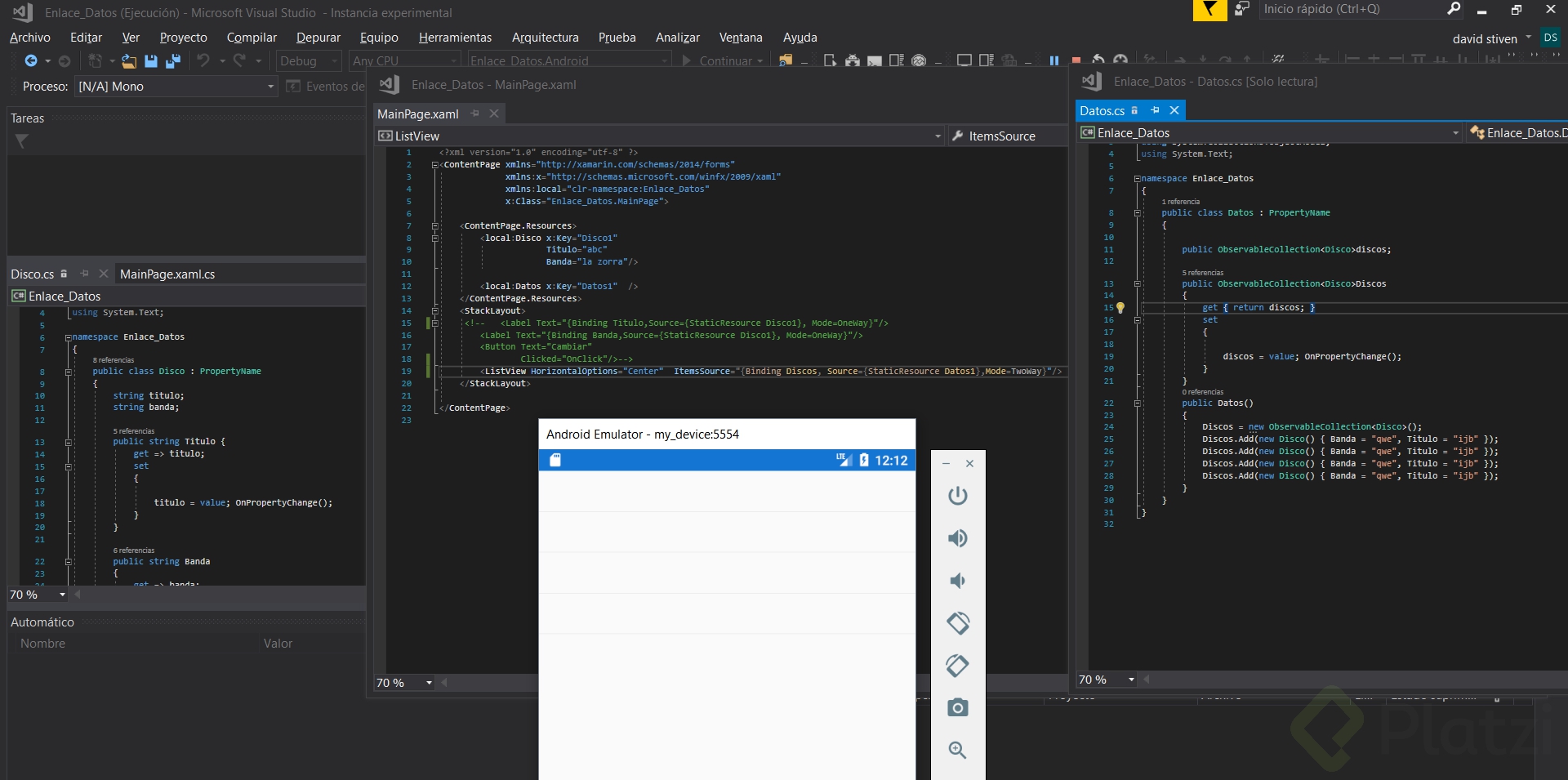The image size is (1568, 780).
Task: Switch to the MainPage.xaml.cs tab
Action: (x=167, y=274)
